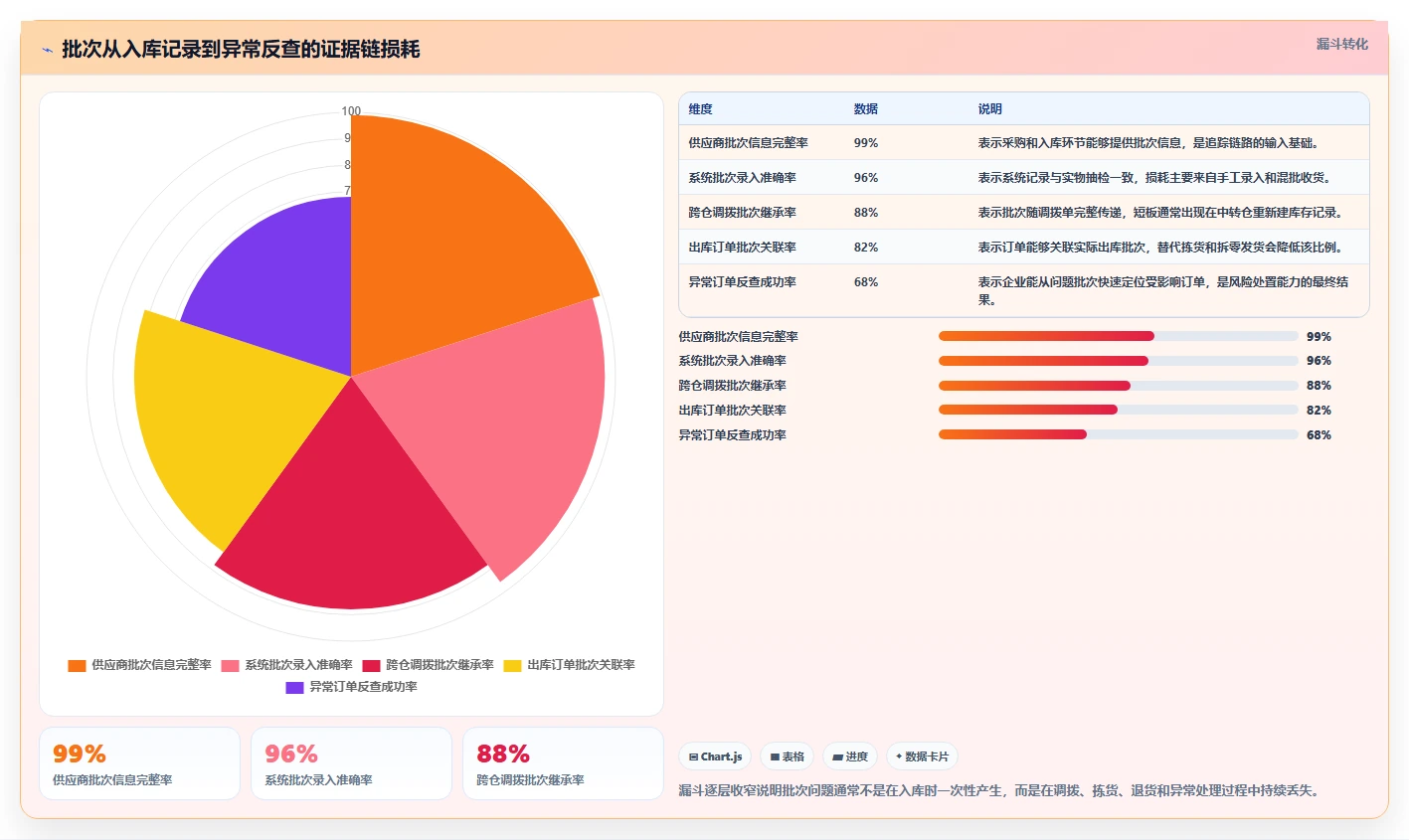Open the 88% 跨仓调拨批次继承率 stat card
This screenshot has width=1409, height=840.
pos(563,763)
